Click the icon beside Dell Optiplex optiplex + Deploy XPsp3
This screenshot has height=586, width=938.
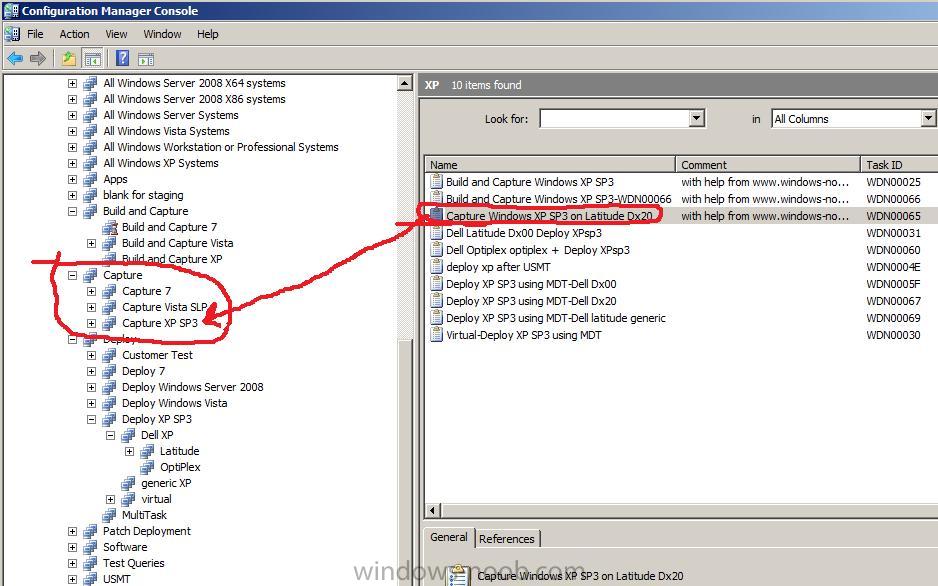click(436, 250)
